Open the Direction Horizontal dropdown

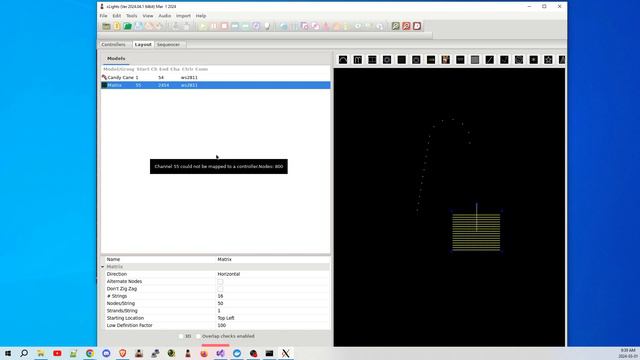point(273,274)
